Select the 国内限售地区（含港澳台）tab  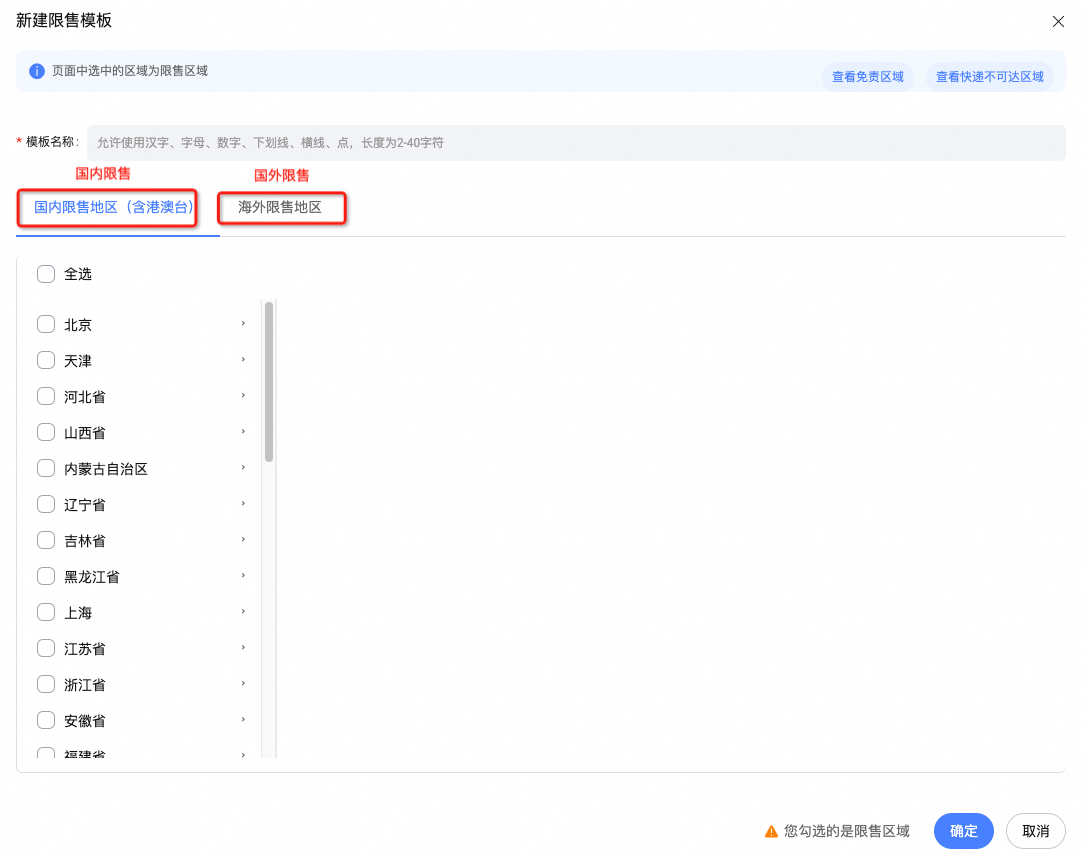(x=114, y=207)
